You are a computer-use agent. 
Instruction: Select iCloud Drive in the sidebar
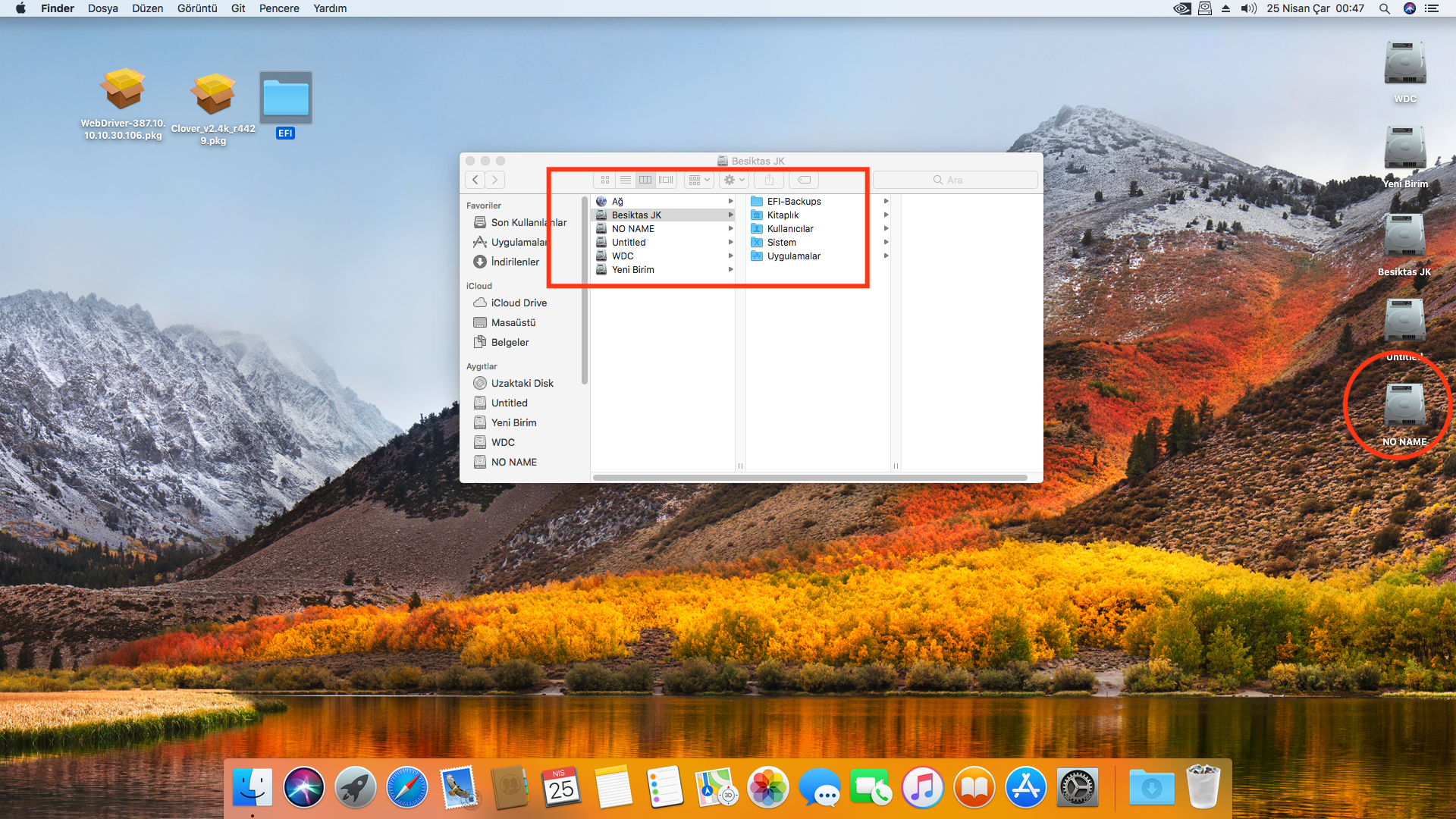coord(519,303)
